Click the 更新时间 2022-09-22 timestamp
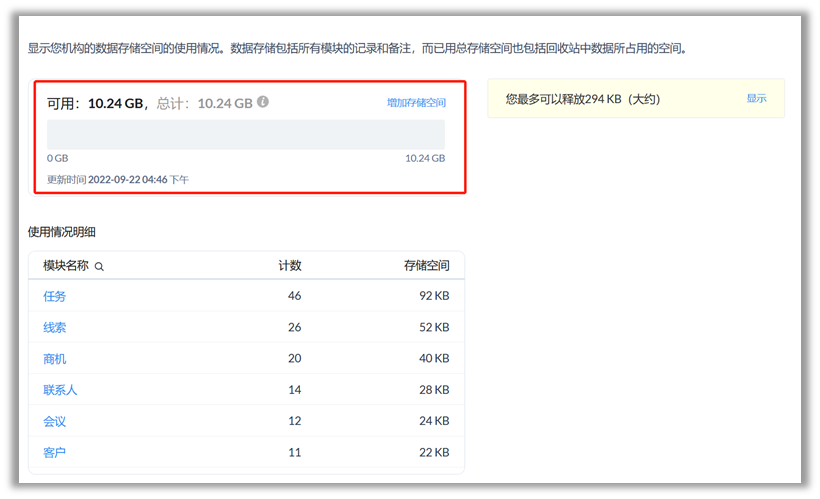The height and width of the screenshot is (499, 820). coord(118,180)
